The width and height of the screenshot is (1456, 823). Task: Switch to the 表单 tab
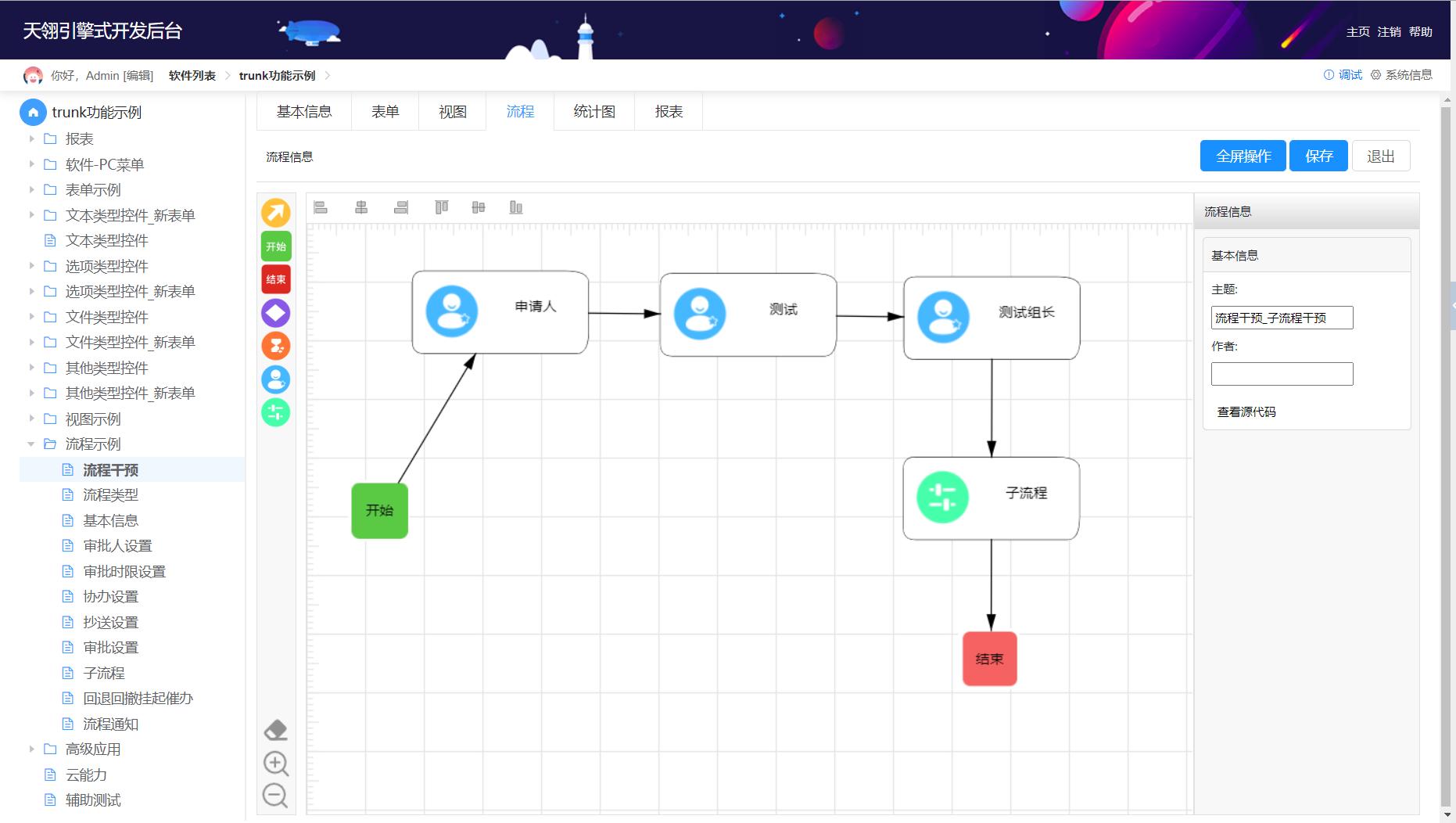click(385, 112)
